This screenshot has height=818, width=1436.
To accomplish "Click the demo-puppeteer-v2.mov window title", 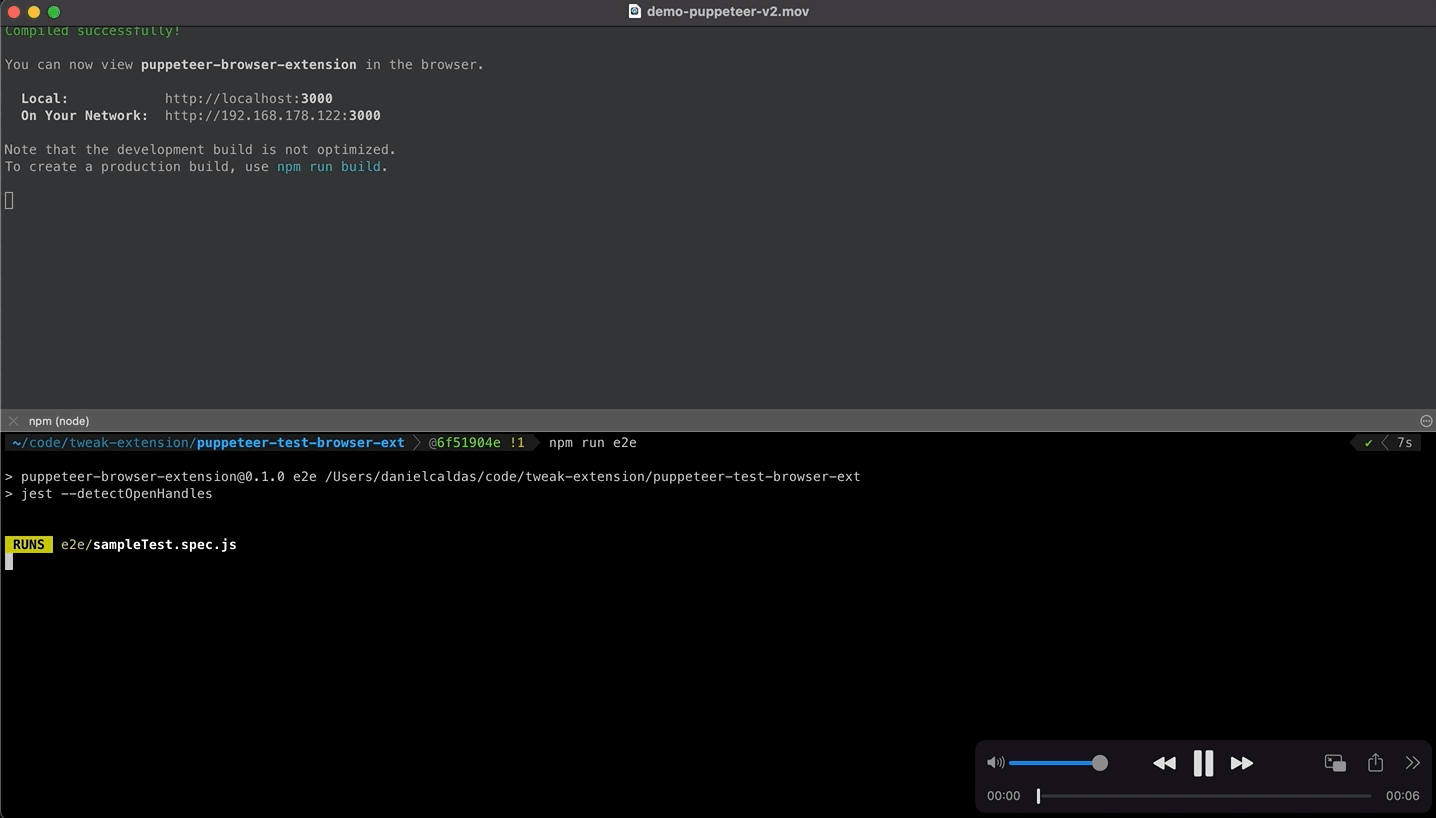I will (x=727, y=11).
